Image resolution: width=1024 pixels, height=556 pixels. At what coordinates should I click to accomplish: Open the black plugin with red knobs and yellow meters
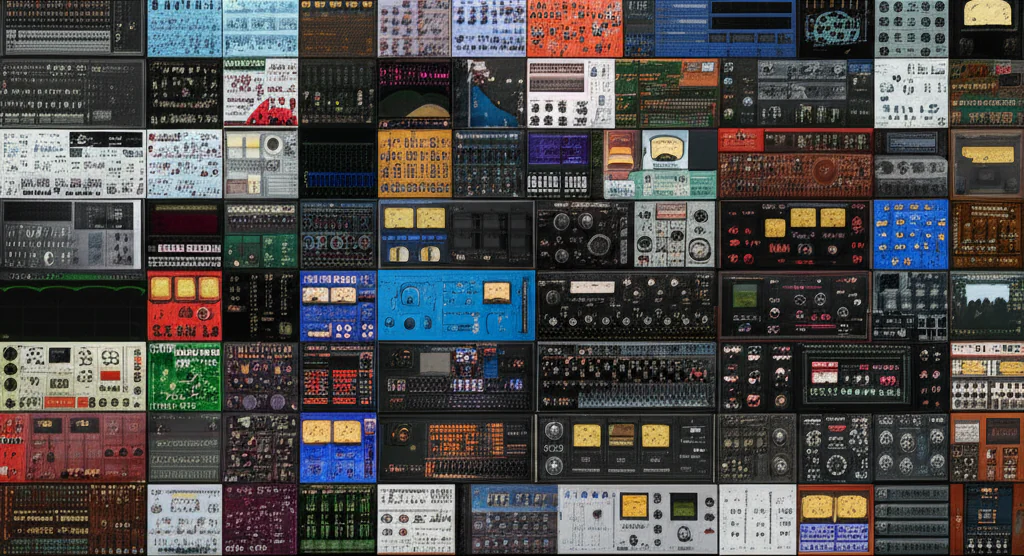[x=795, y=235]
